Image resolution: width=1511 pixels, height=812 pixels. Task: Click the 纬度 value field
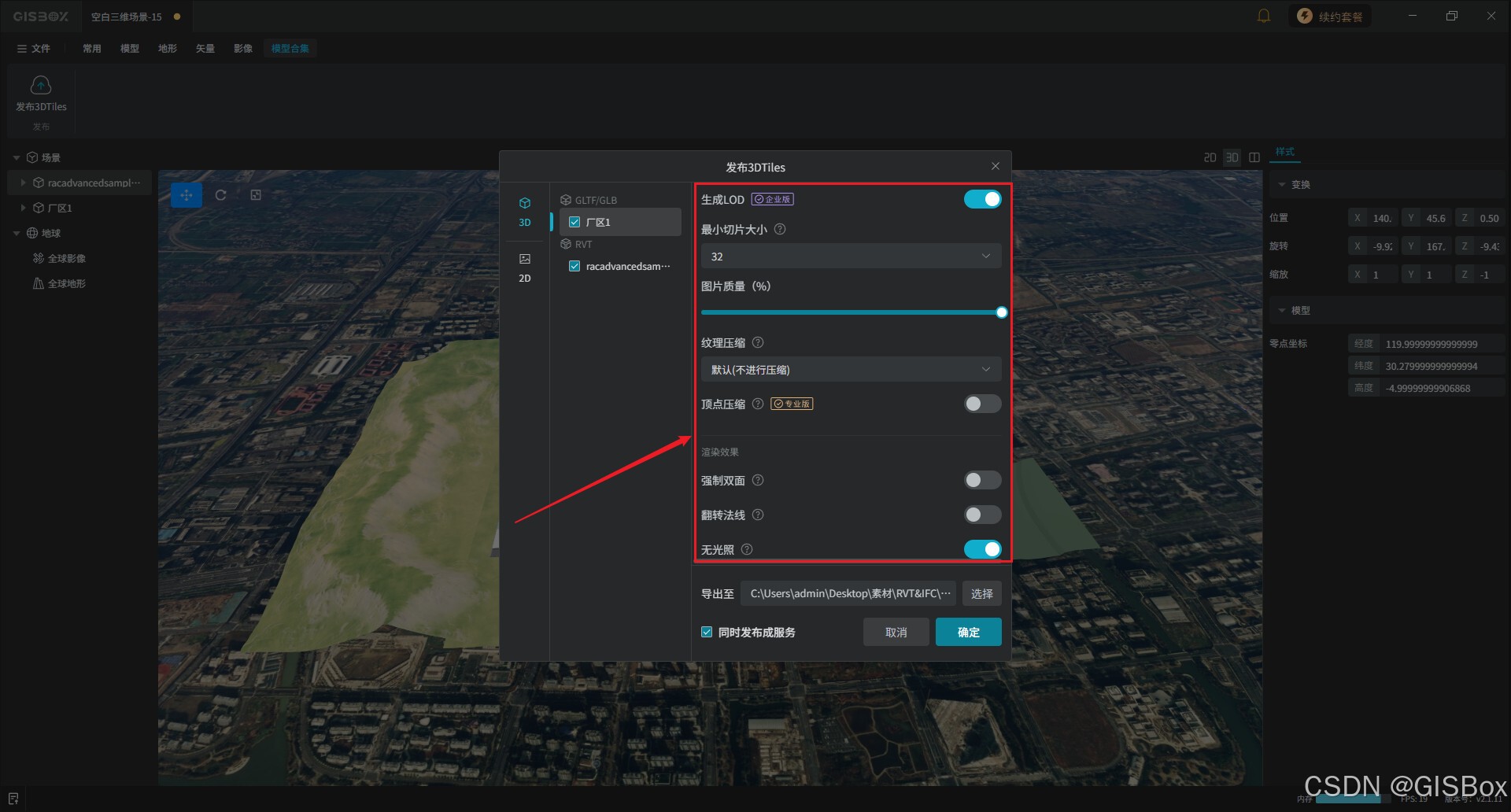[x=1443, y=366]
